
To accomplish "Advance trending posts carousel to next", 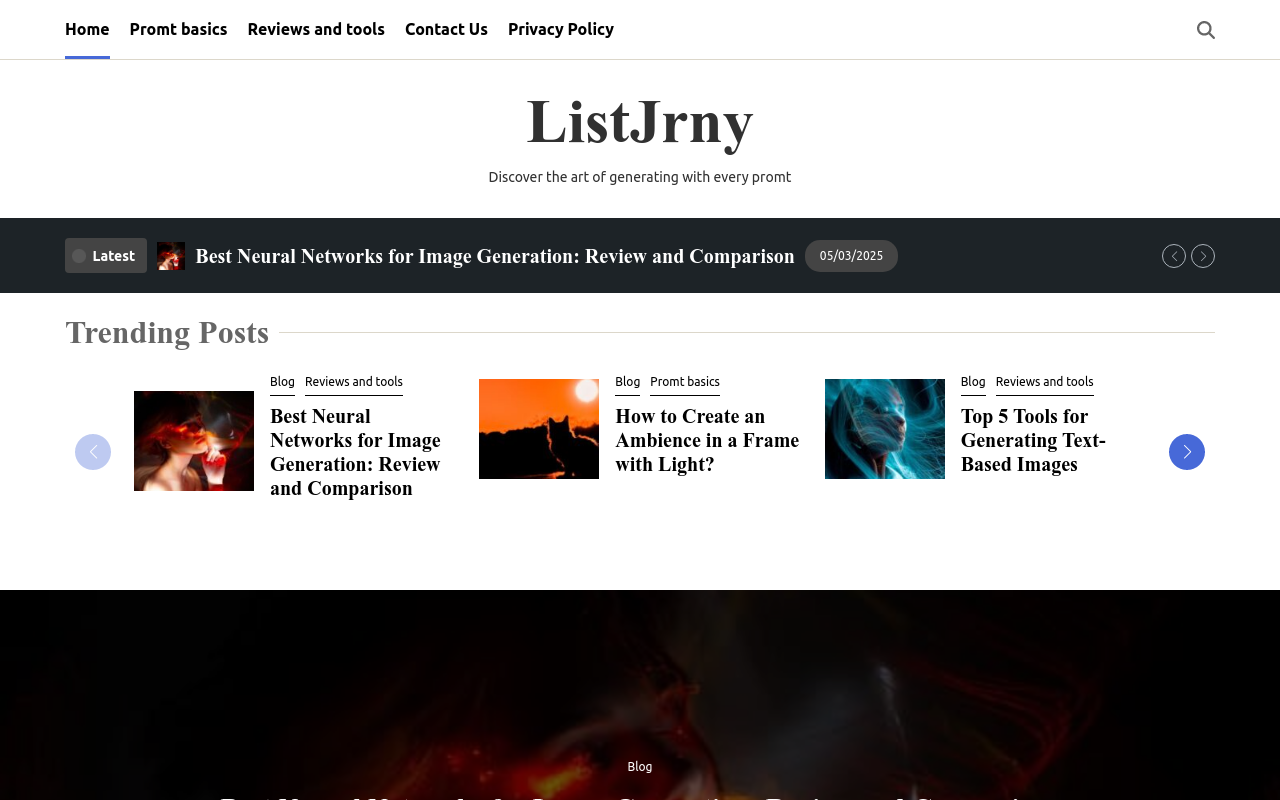I will (1187, 452).
